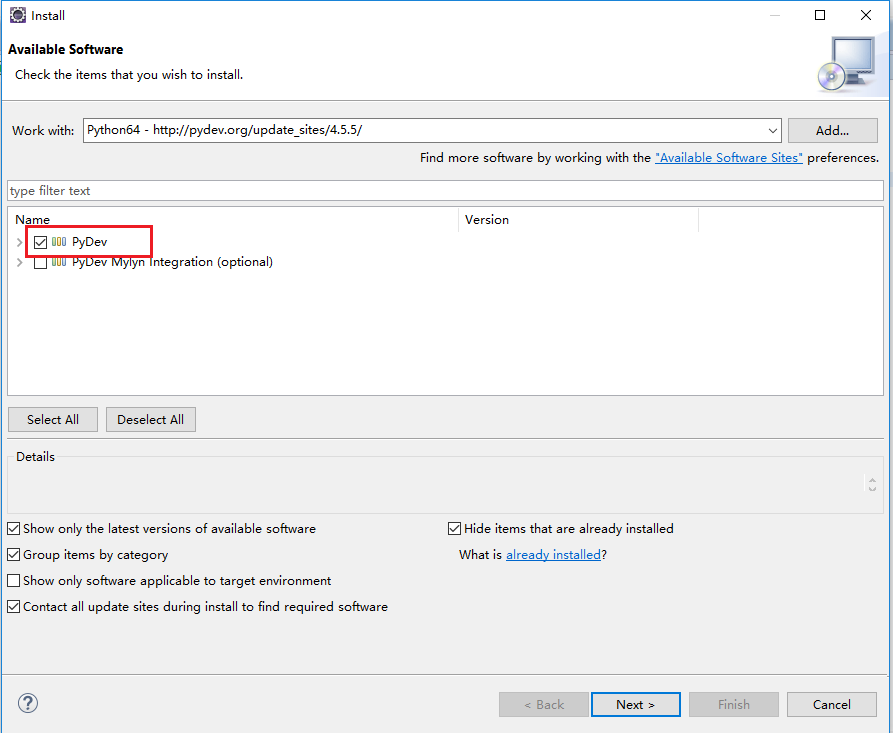Click the install wizard CD computer image
Viewport: 893px width, 733px height.
click(846, 64)
